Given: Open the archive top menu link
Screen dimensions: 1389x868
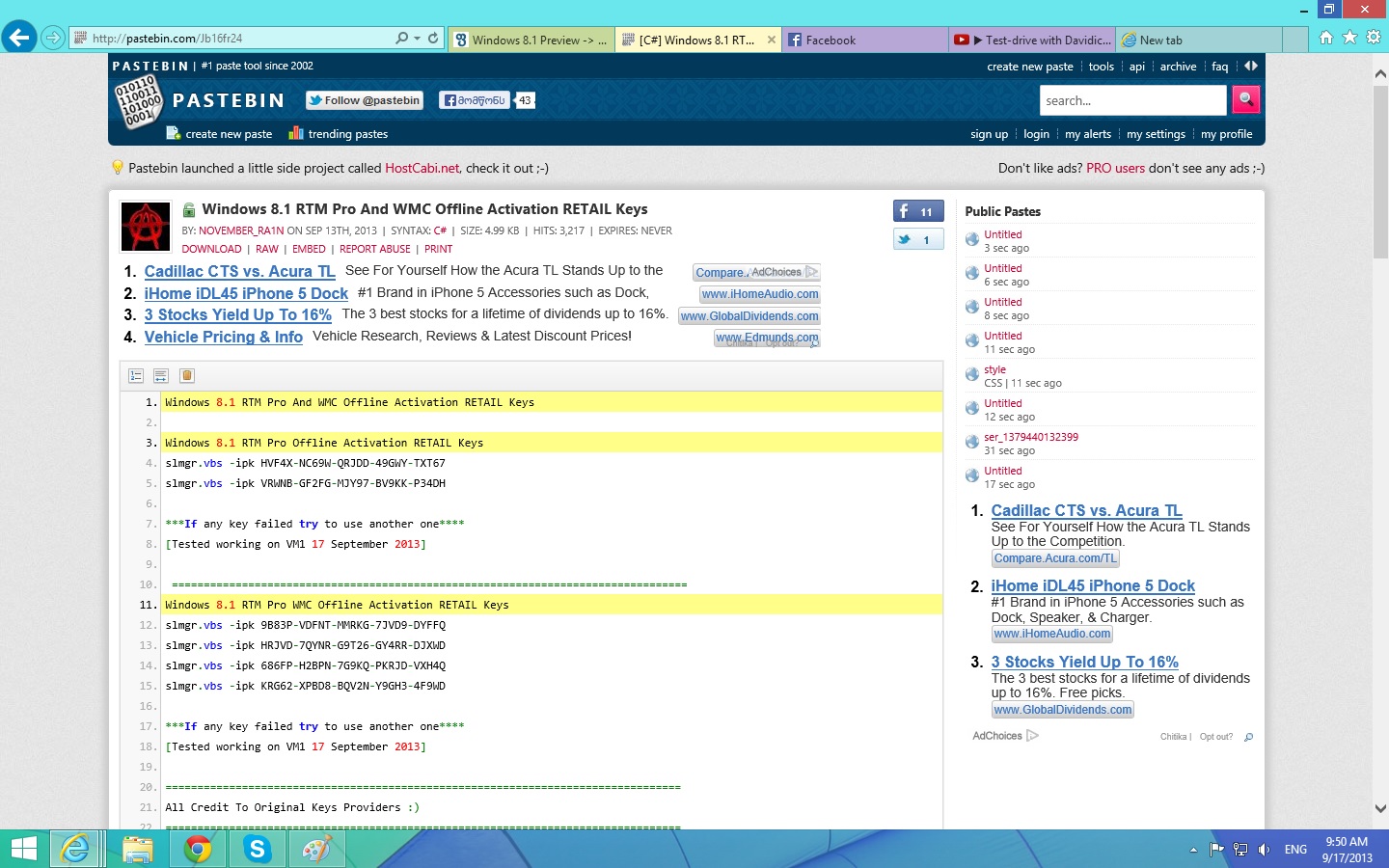Looking at the screenshot, I should (x=1178, y=67).
